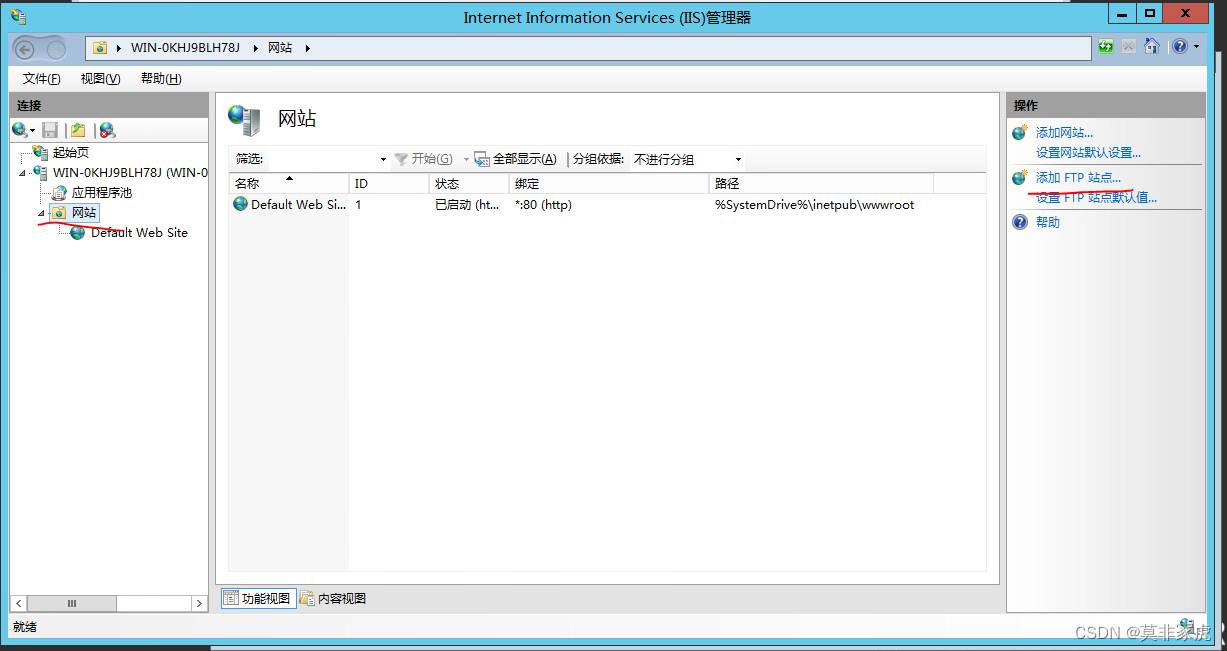1227x651 pixels.
Task: Click the Save icon in Connections toolbar
Action: click(x=50, y=130)
